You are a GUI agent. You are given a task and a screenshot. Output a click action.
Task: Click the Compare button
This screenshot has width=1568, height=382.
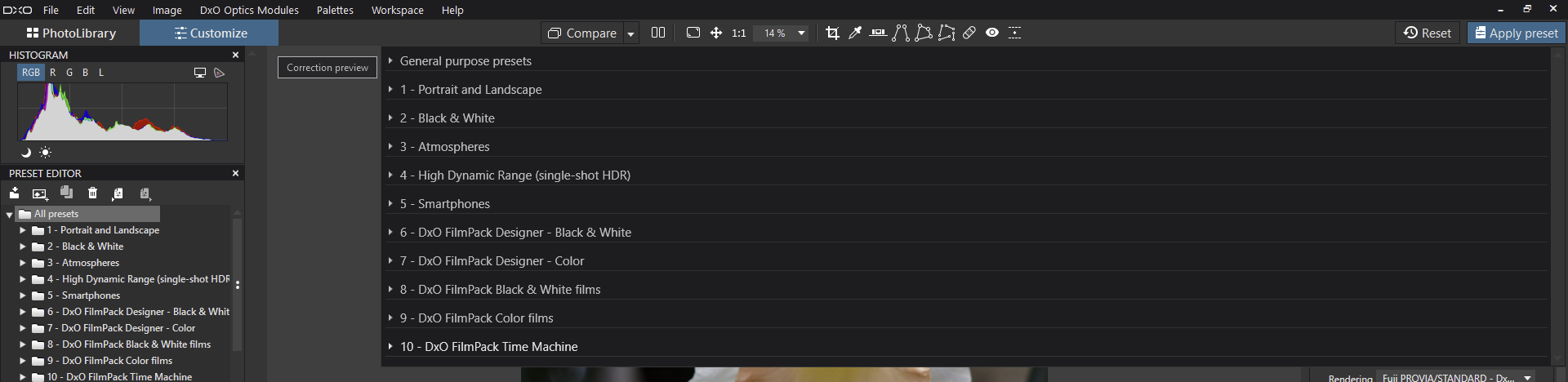click(x=581, y=33)
